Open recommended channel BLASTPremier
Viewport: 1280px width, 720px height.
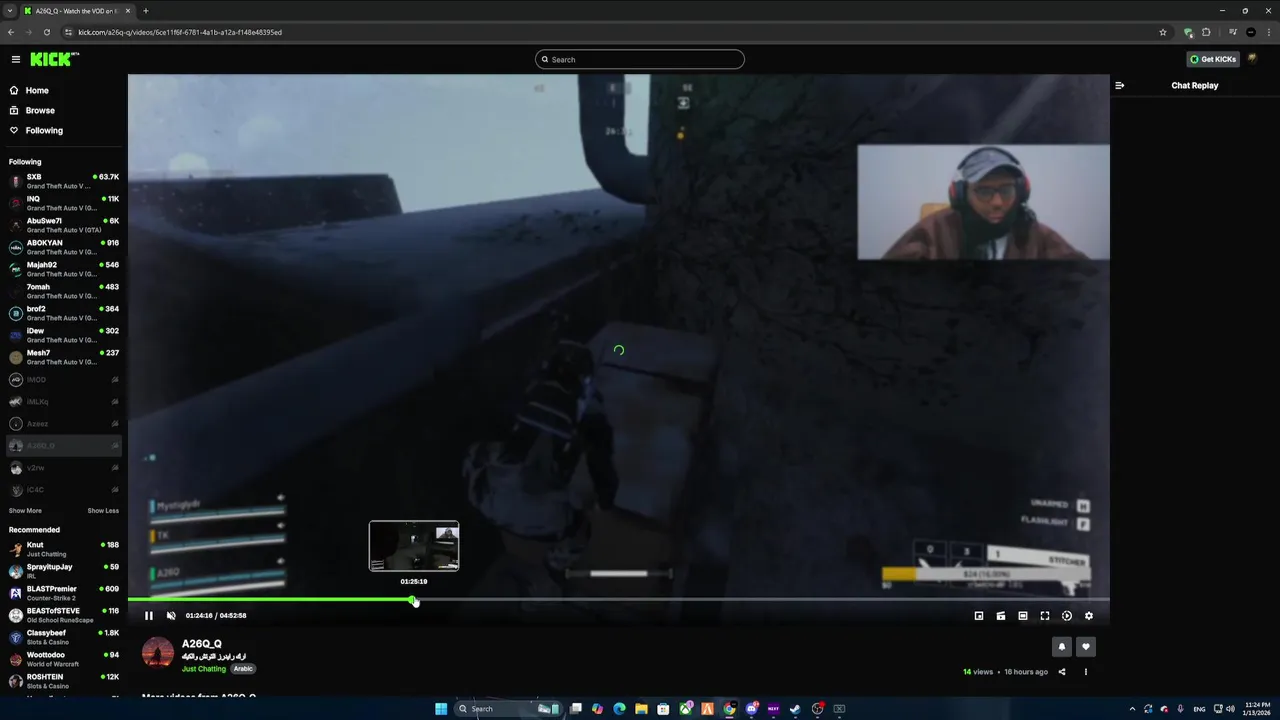tap(64, 593)
